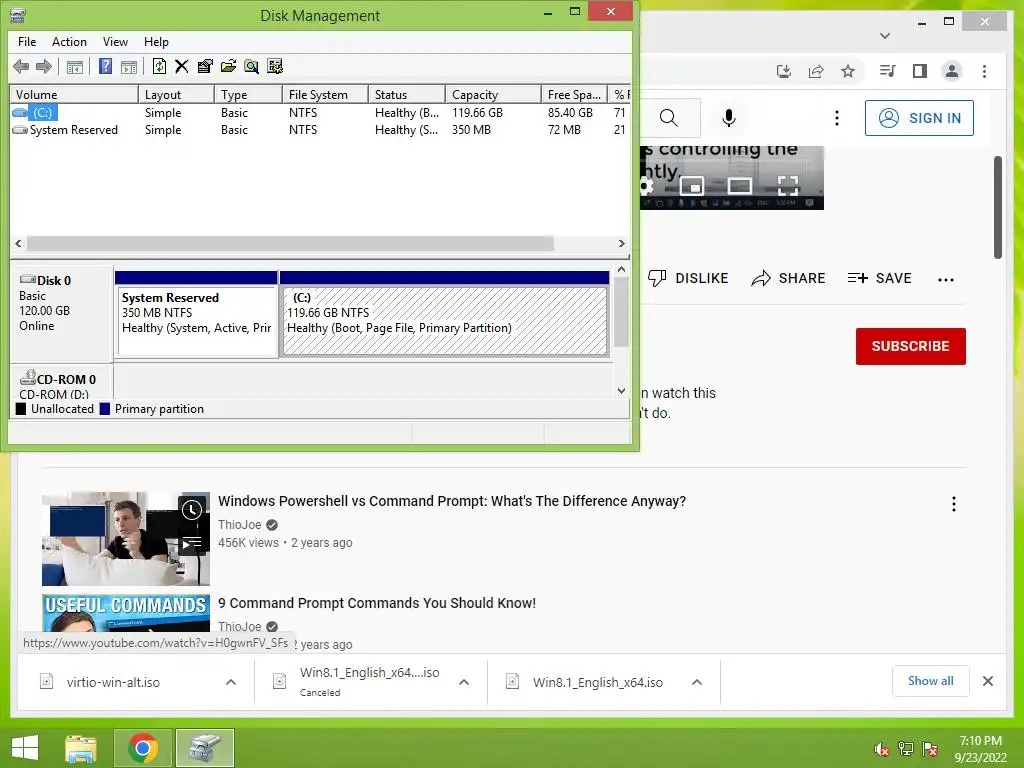1024x768 pixels.
Task: Open the disk settings icon at toolbar end
Action: pyautogui.click(x=275, y=66)
